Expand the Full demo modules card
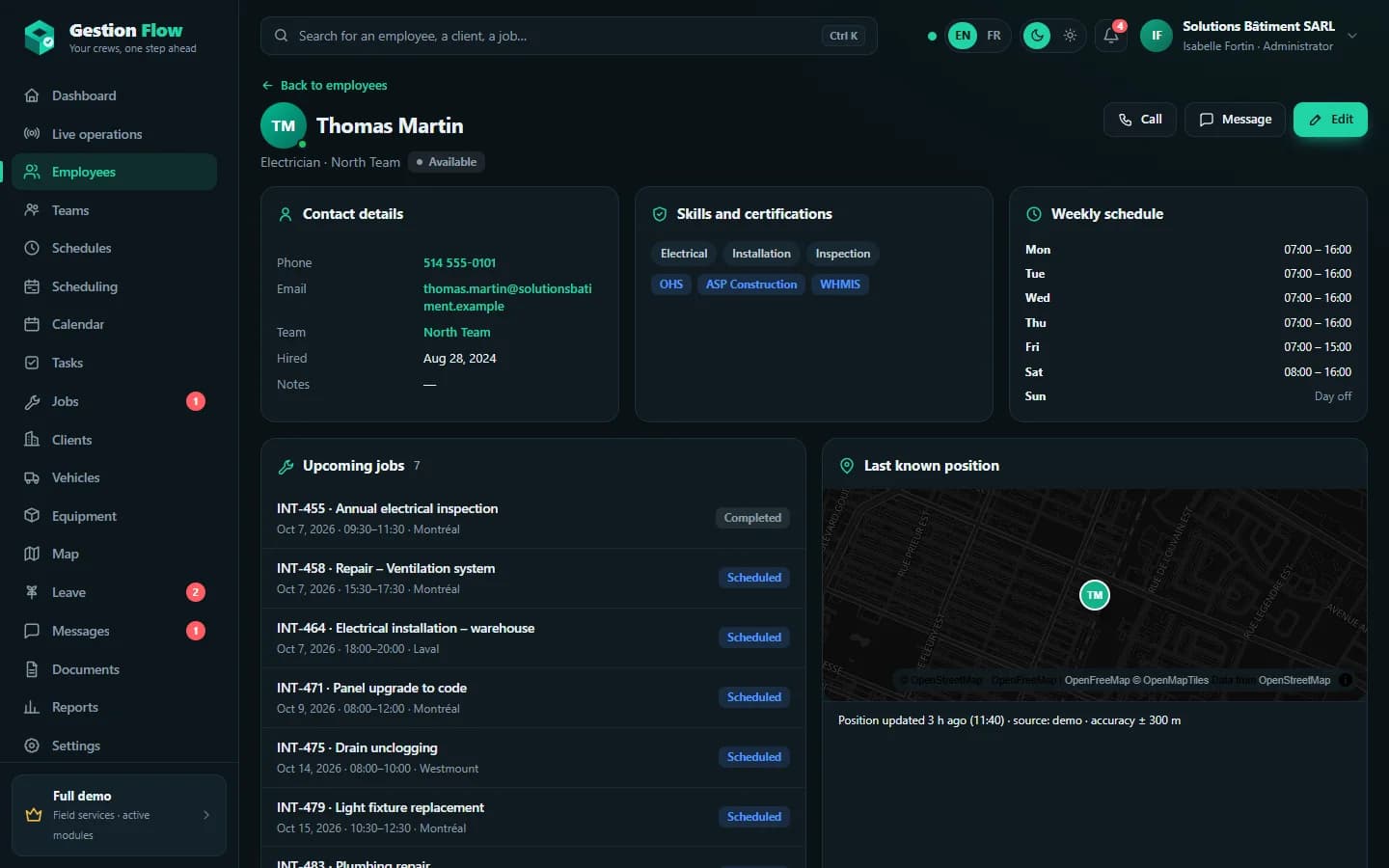The height and width of the screenshot is (868, 1389). click(x=119, y=815)
